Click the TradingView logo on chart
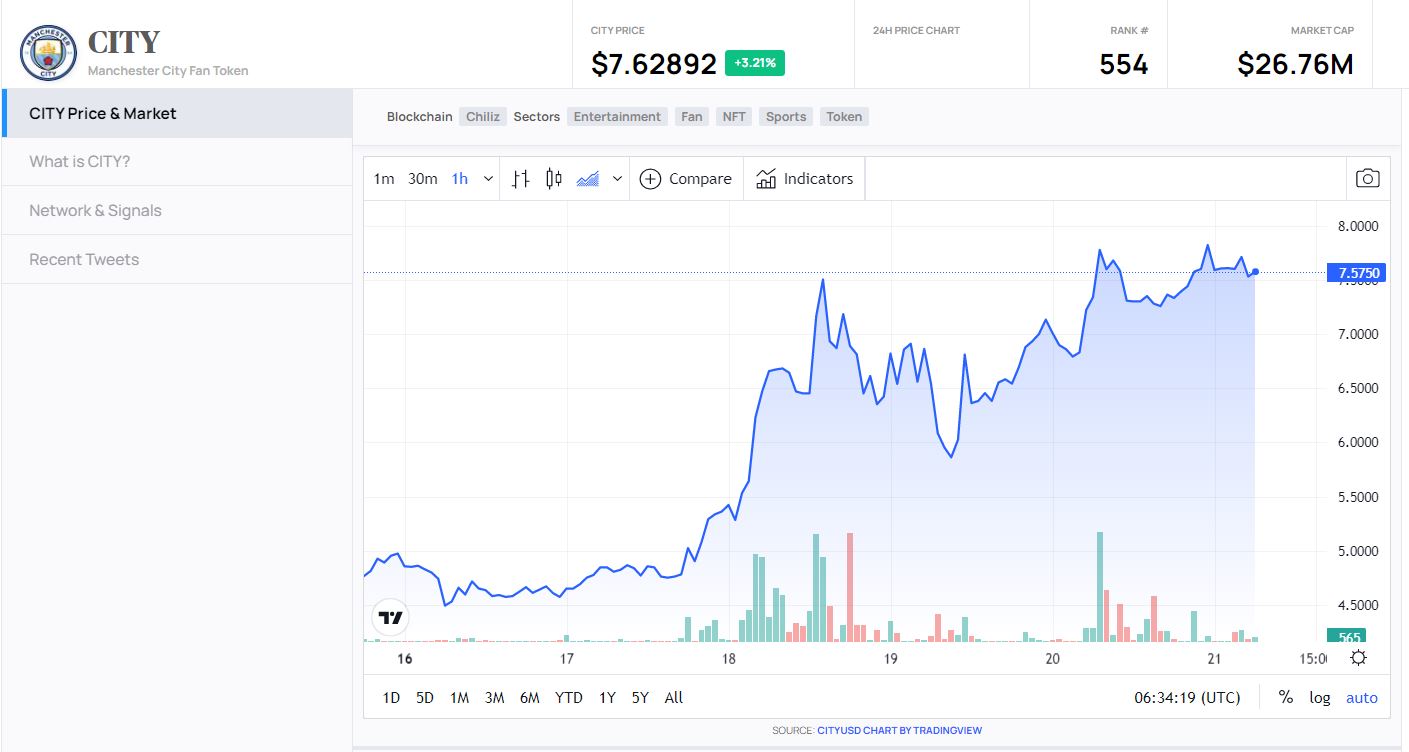 pyautogui.click(x=391, y=617)
